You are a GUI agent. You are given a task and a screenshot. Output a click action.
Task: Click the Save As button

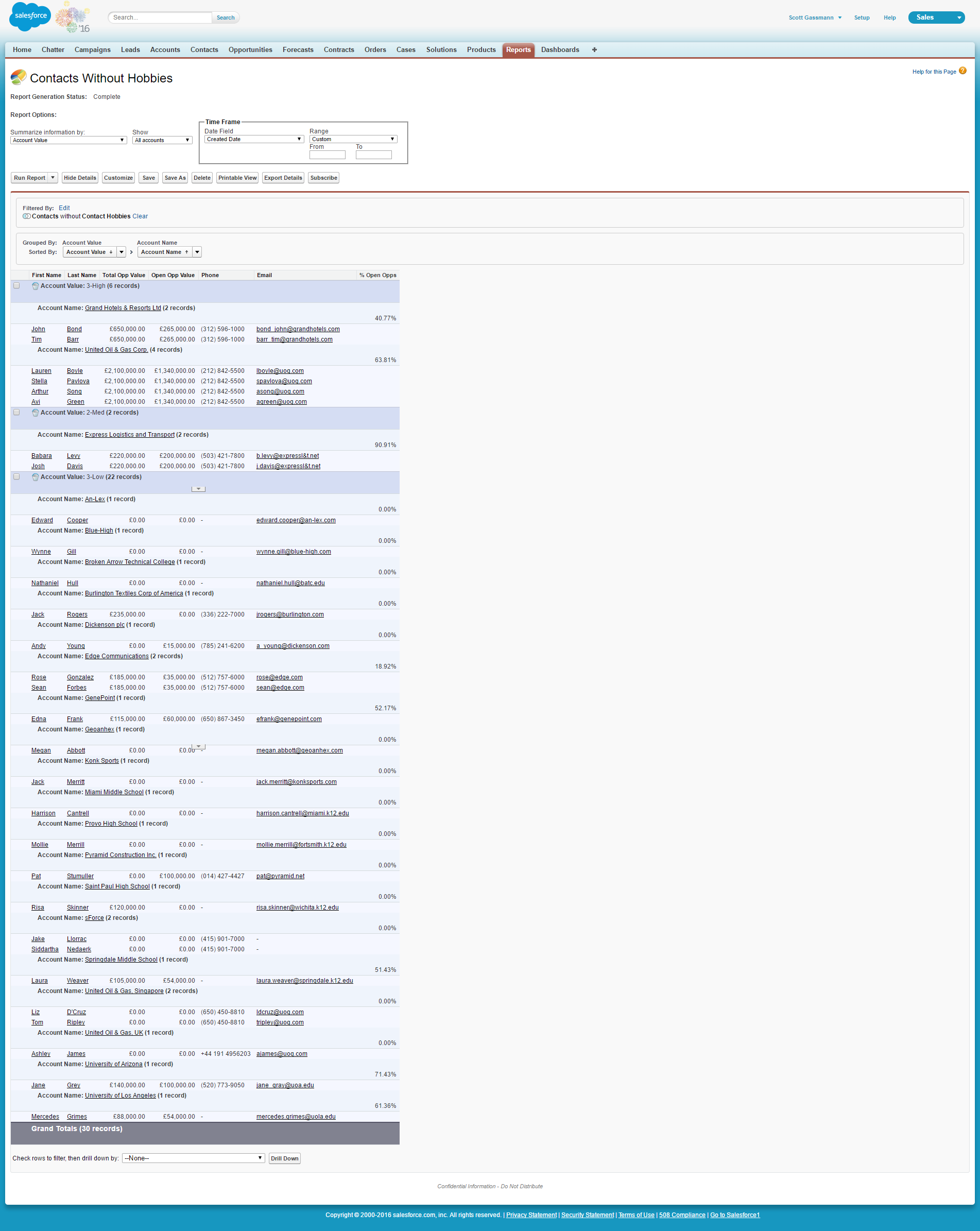pyautogui.click(x=175, y=178)
